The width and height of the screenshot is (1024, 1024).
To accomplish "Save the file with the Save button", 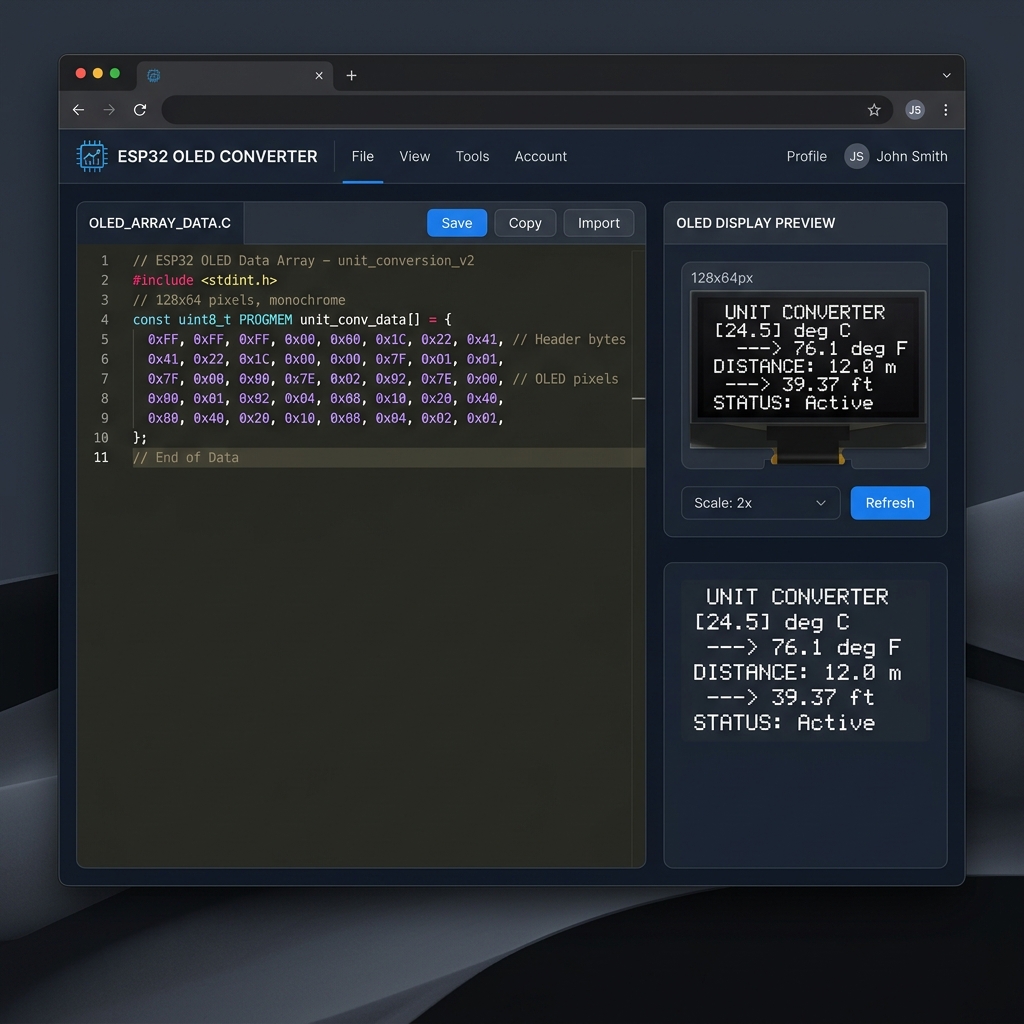I will (456, 223).
